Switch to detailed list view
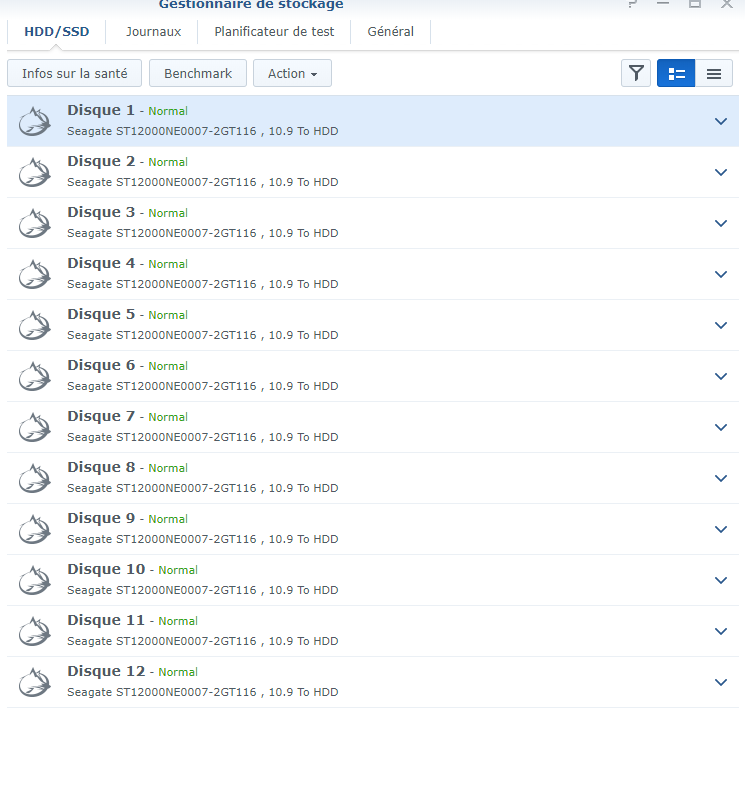Viewport: 745px width, 801px height. tap(676, 73)
